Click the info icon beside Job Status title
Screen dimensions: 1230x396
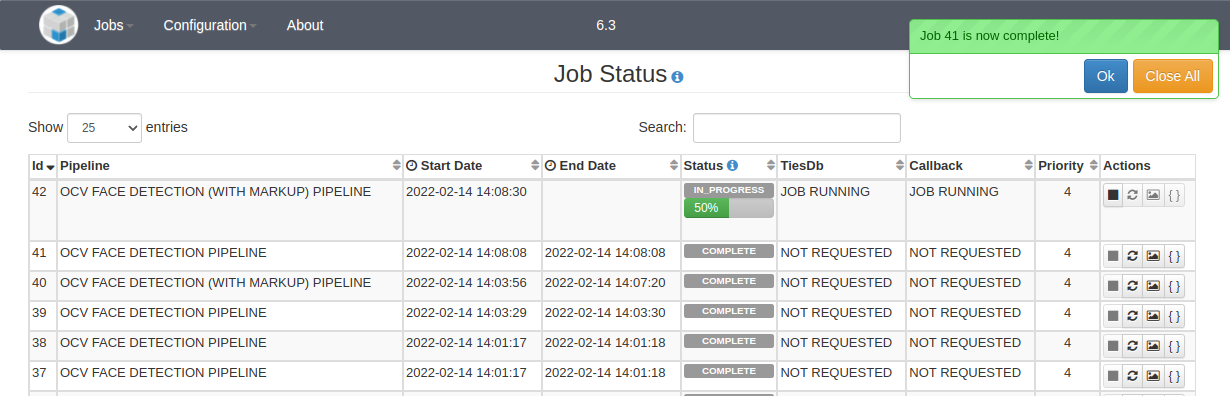pyautogui.click(x=677, y=77)
